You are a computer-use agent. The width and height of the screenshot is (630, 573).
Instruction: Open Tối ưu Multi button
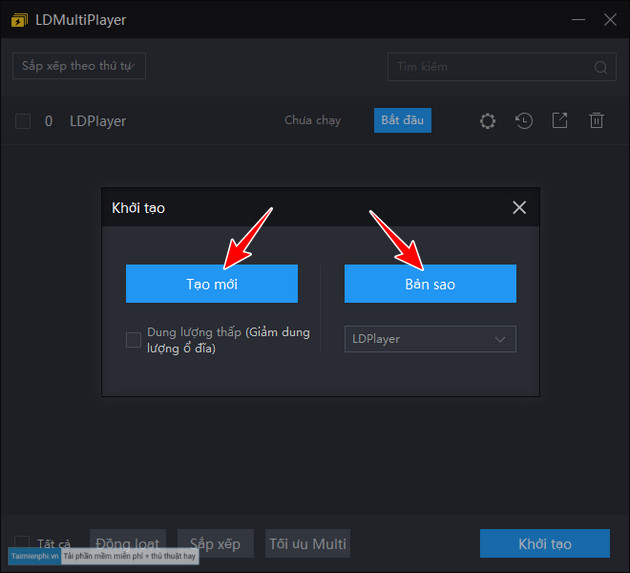(308, 544)
